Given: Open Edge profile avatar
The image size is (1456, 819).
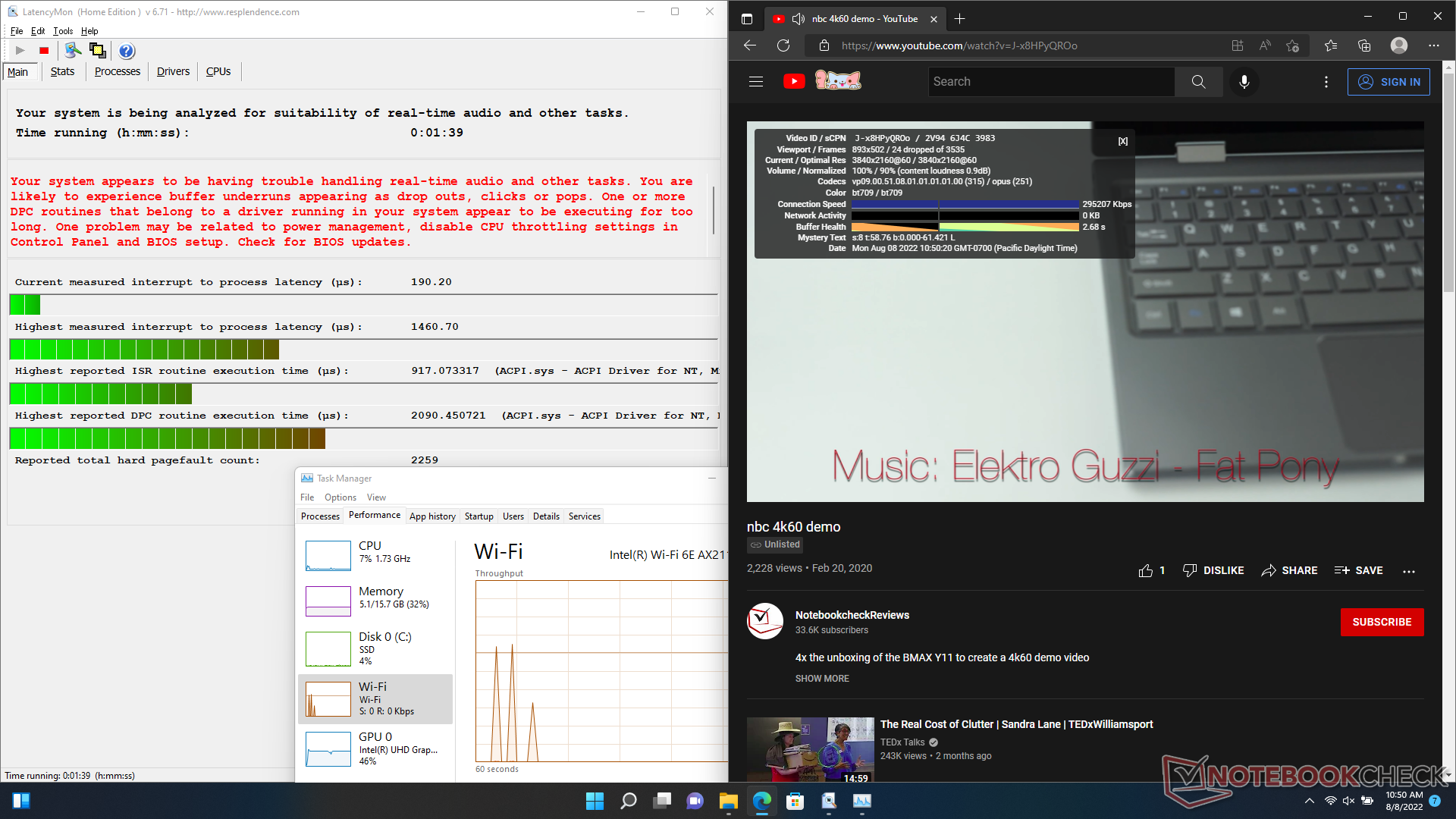Looking at the screenshot, I should pos(1399,45).
